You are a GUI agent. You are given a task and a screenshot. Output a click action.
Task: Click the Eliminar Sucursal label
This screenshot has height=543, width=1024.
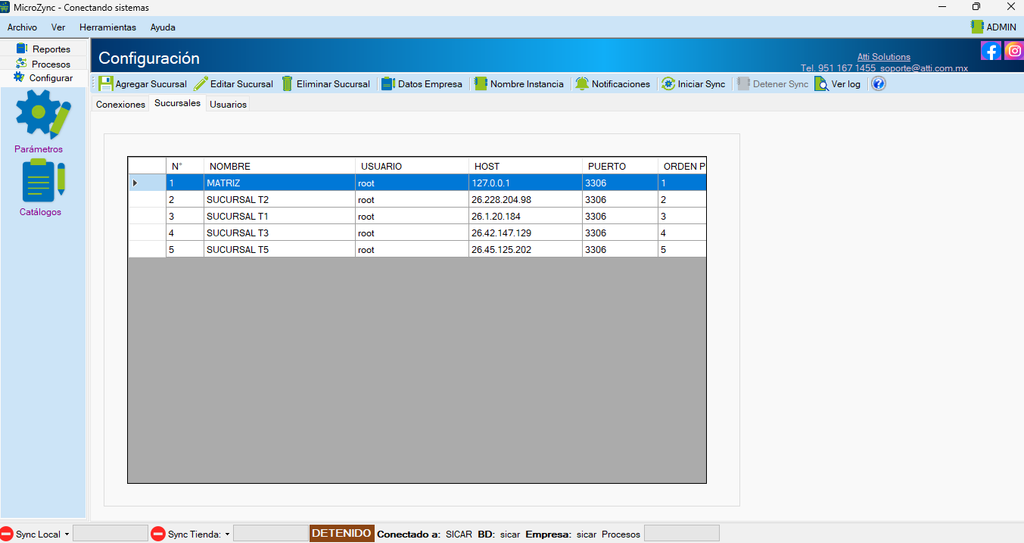pos(333,84)
